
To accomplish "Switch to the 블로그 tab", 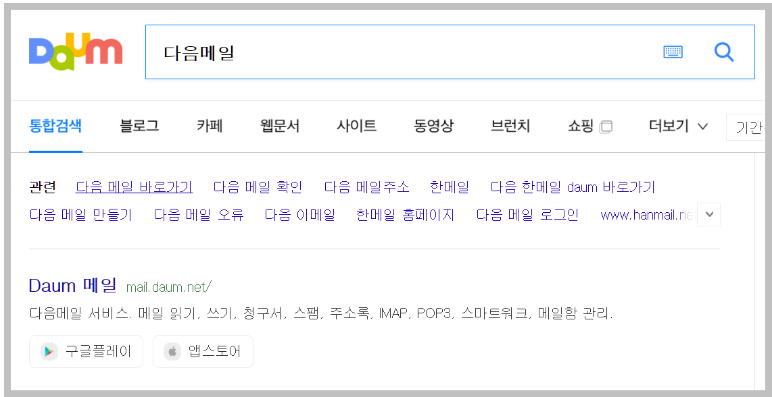I will coord(139,127).
